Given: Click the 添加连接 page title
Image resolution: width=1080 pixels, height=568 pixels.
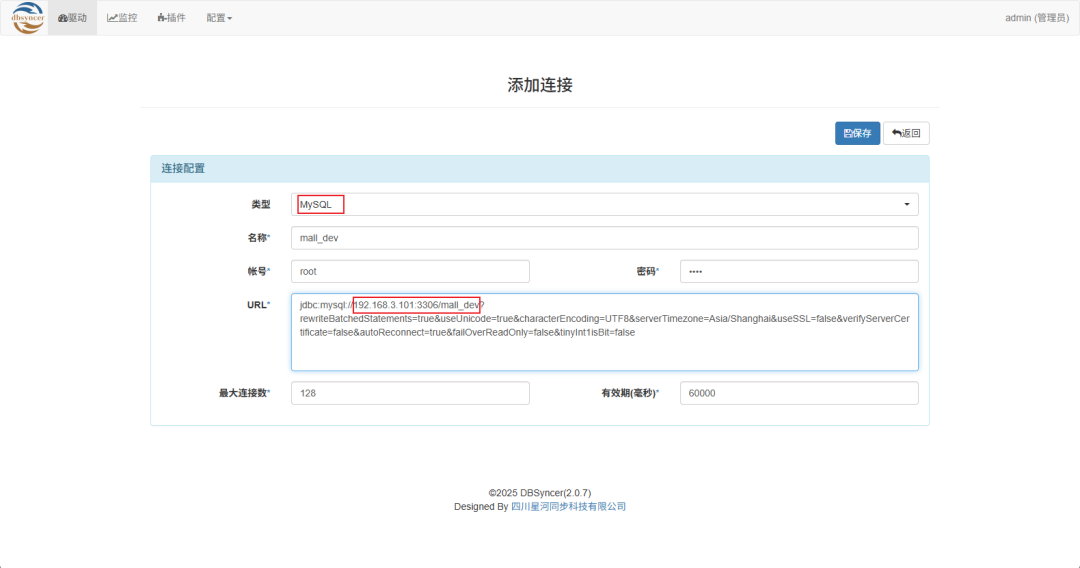Looking at the screenshot, I should pos(540,85).
